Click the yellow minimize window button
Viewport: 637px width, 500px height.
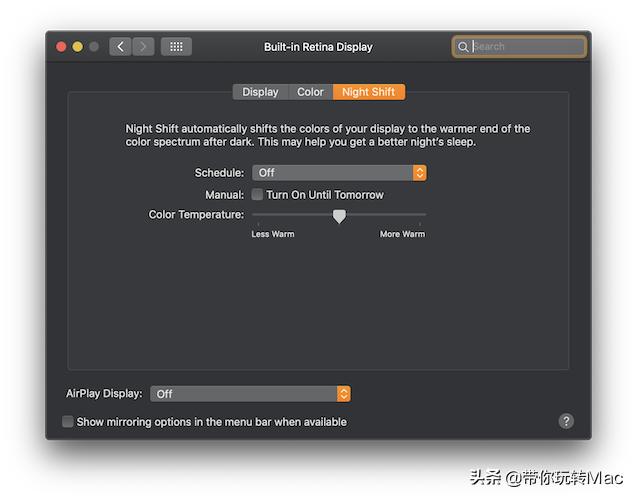[x=78, y=47]
